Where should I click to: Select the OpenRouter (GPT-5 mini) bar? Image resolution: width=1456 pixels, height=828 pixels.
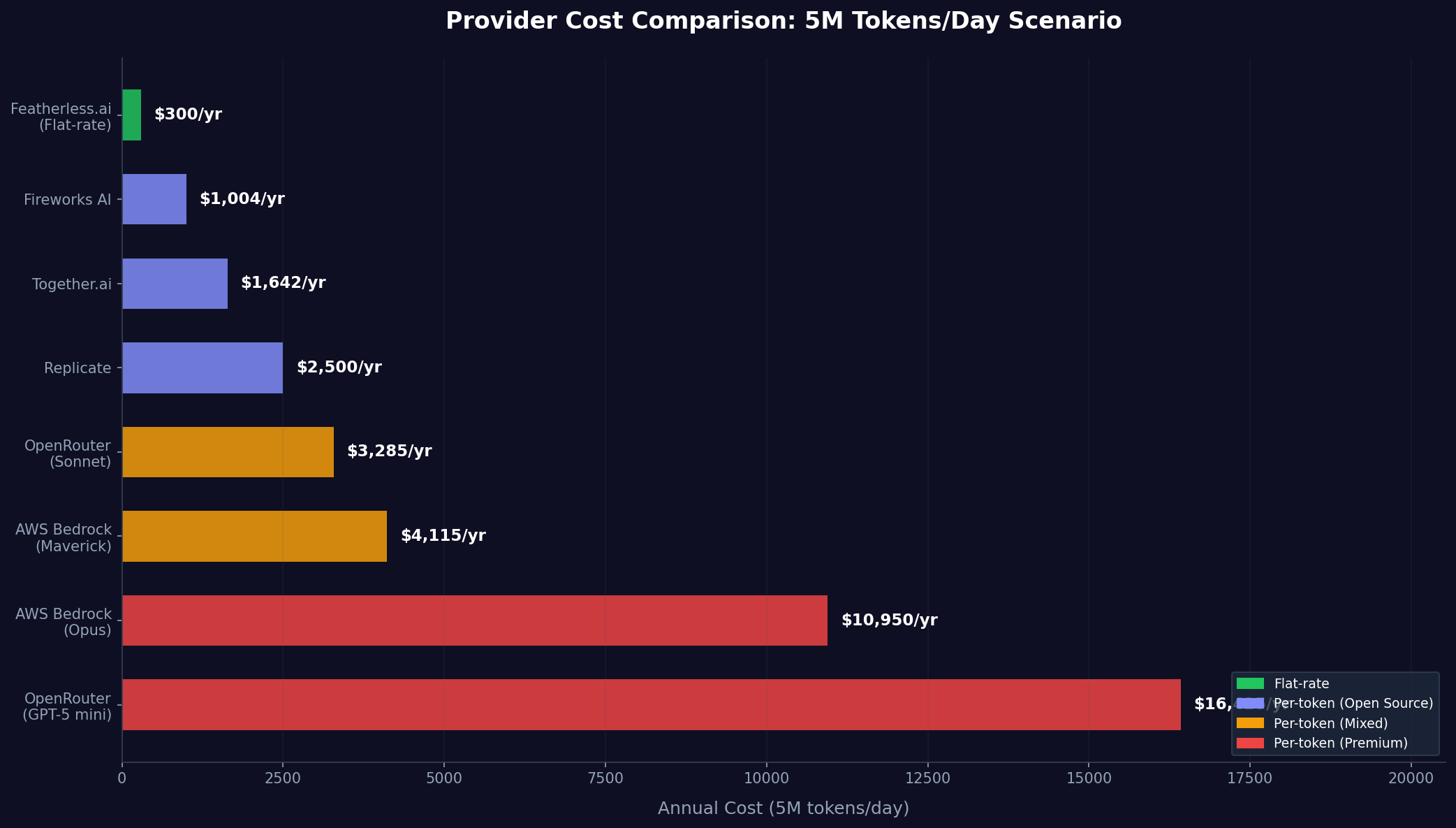(649, 706)
